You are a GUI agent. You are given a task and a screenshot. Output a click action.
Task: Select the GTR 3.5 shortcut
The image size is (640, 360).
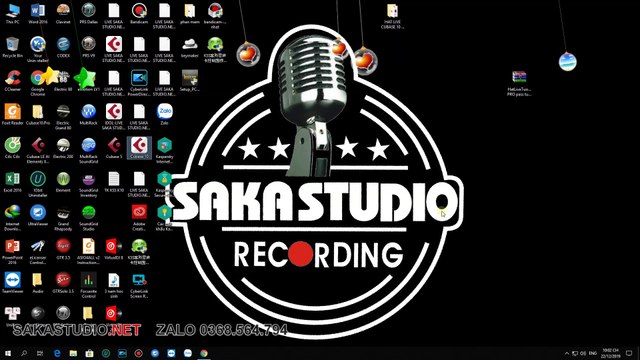[x=63, y=249]
